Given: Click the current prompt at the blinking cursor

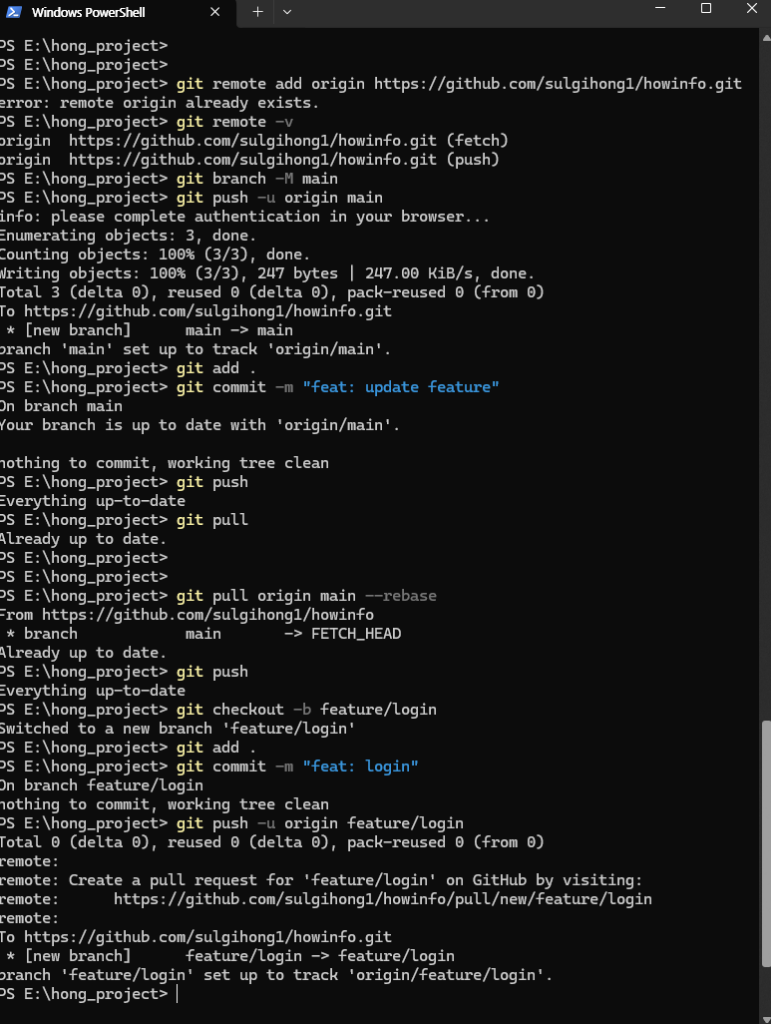Looking at the screenshot, I should (x=176, y=994).
